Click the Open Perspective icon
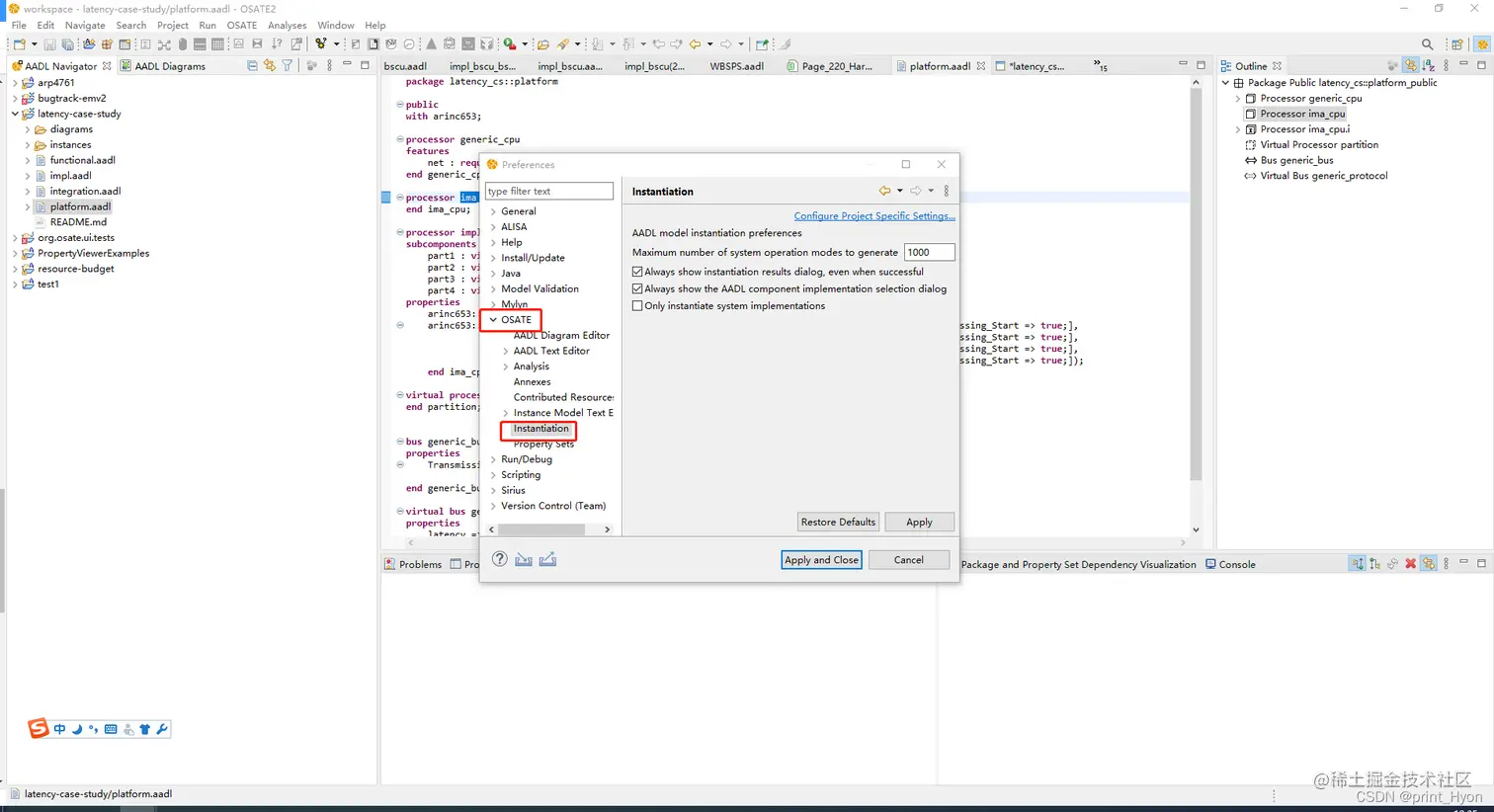The image size is (1494, 812). click(1457, 44)
